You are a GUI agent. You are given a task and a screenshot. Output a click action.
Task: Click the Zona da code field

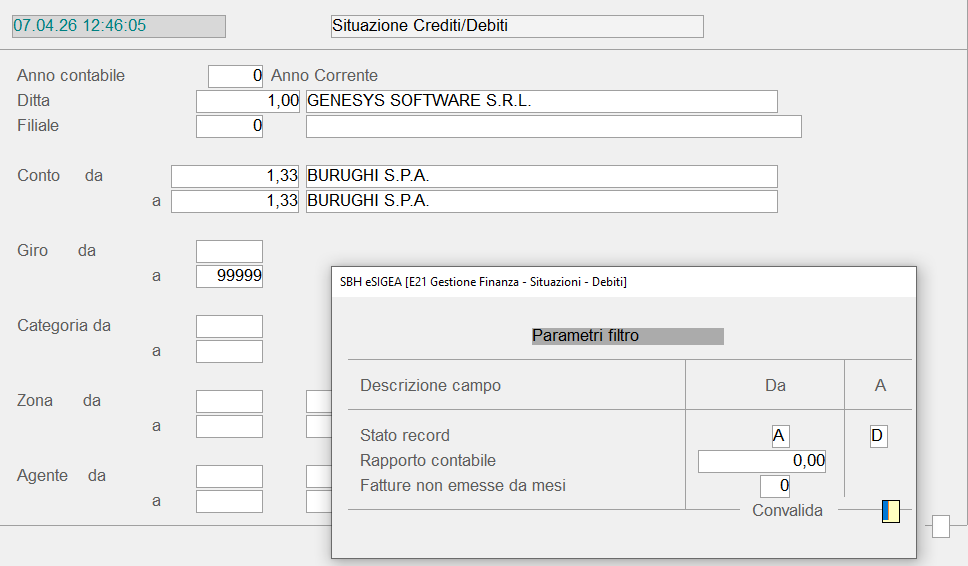pos(229,401)
